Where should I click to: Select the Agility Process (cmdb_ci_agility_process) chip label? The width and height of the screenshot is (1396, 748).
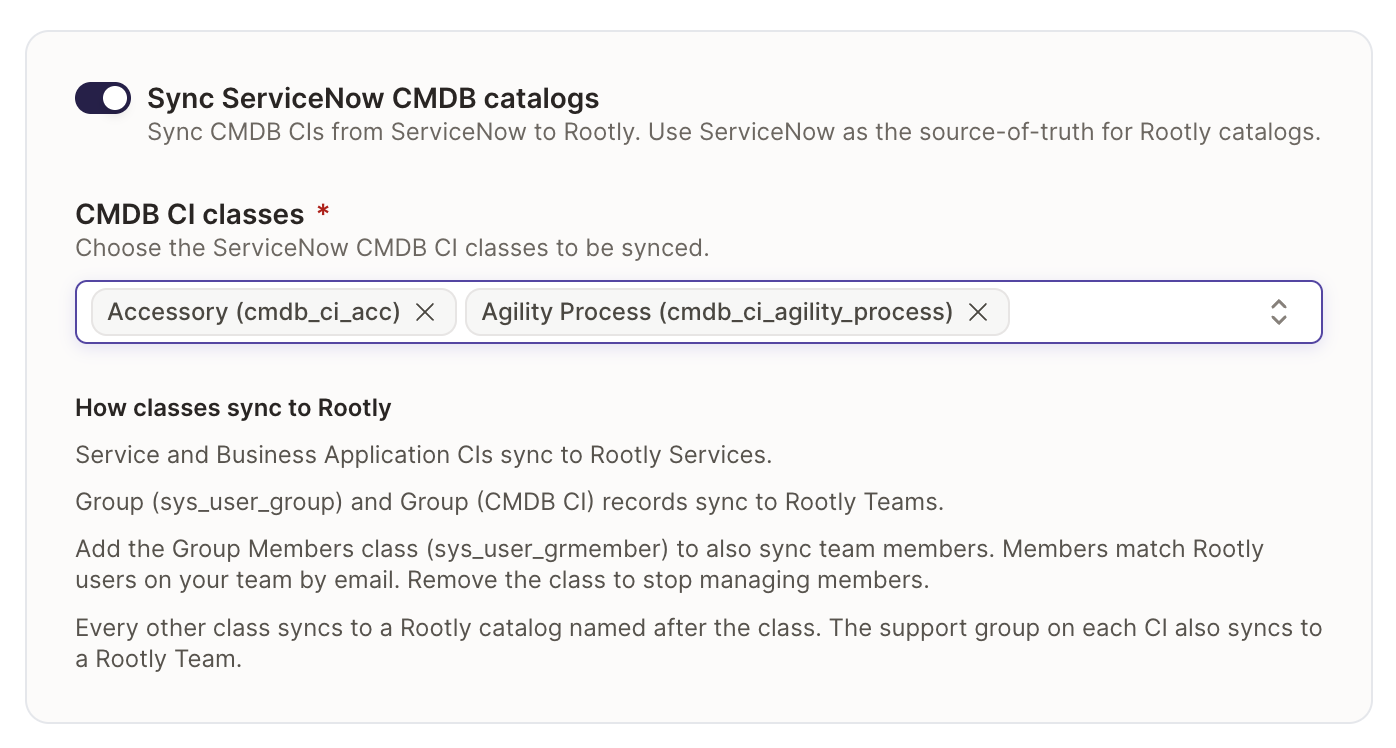pos(717,312)
